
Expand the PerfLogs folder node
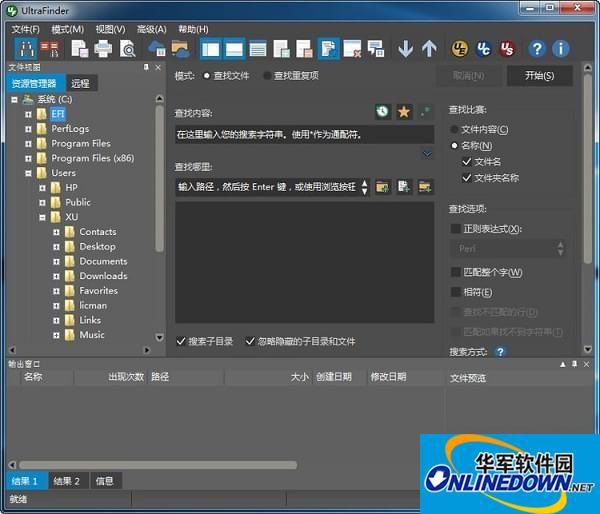coord(28,129)
